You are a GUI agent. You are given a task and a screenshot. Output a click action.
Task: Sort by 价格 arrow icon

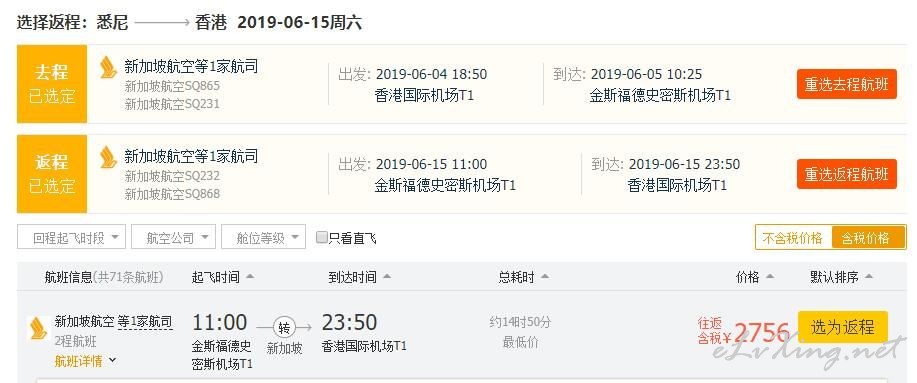[770, 277]
